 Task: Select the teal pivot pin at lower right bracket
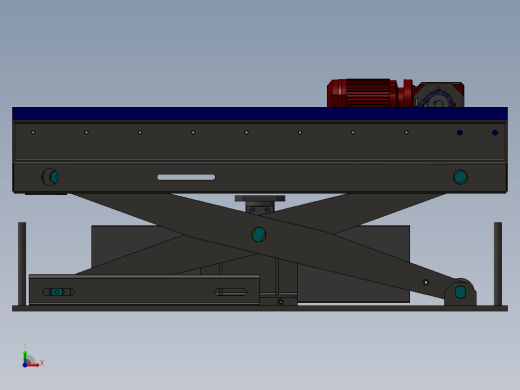(x=460, y=292)
